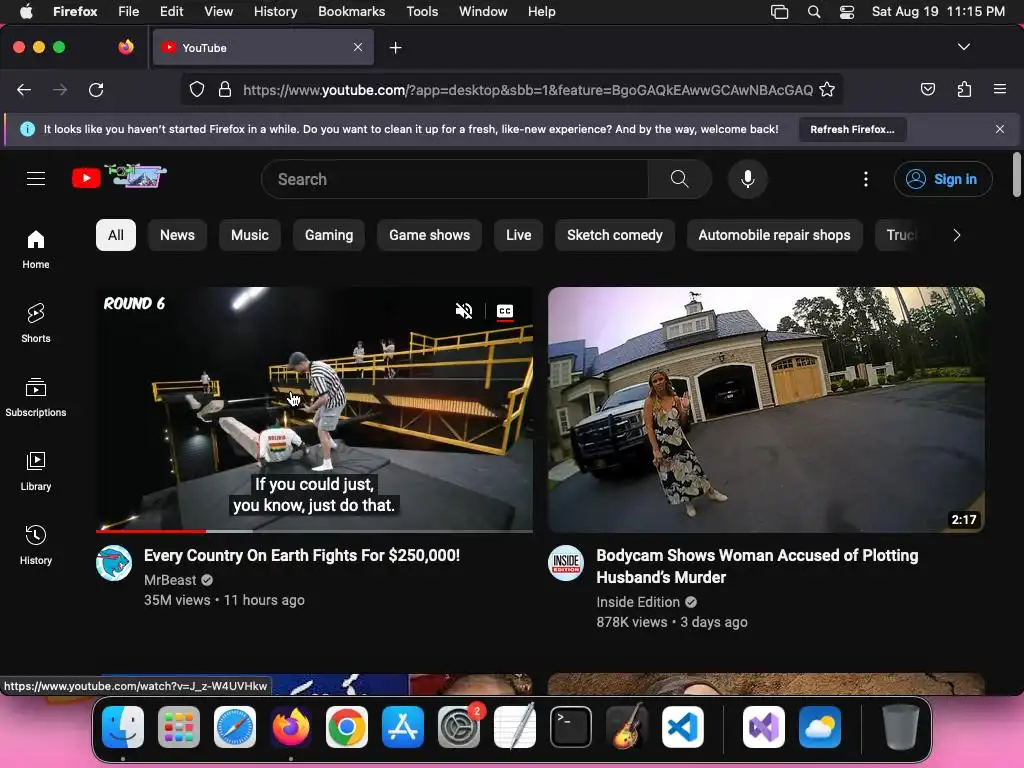Screen dimensions: 1024x768
Task: Open the Tools menu
Action: [422, 11]
